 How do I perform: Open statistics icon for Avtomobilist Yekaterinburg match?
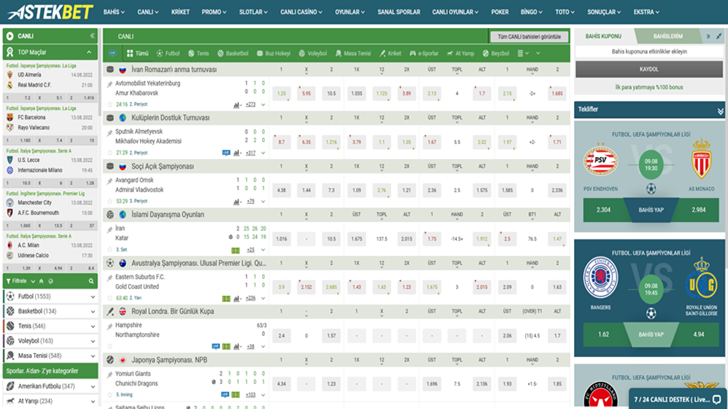[237, 105]
